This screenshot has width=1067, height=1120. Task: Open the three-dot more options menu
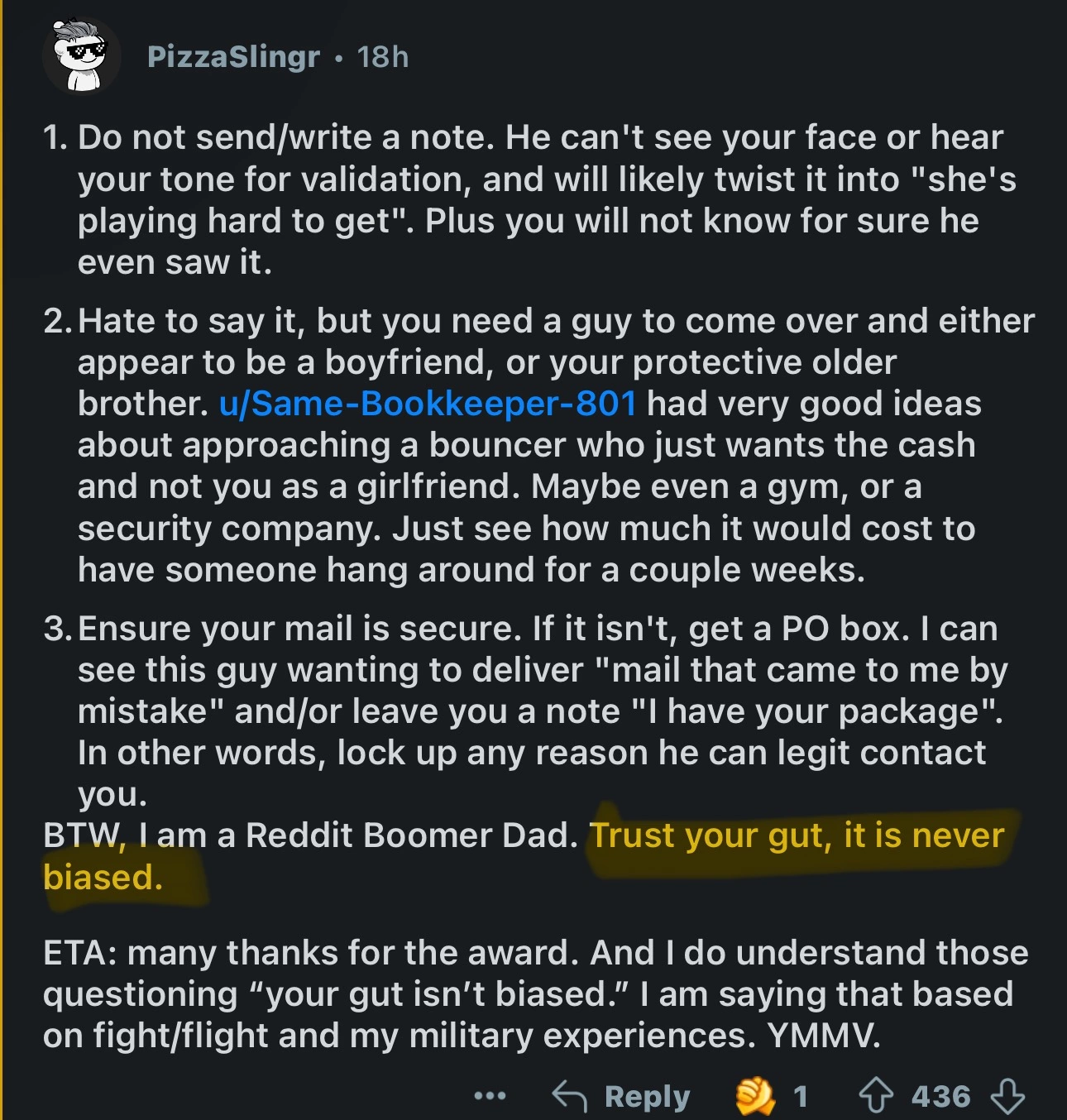(490, 1097)
